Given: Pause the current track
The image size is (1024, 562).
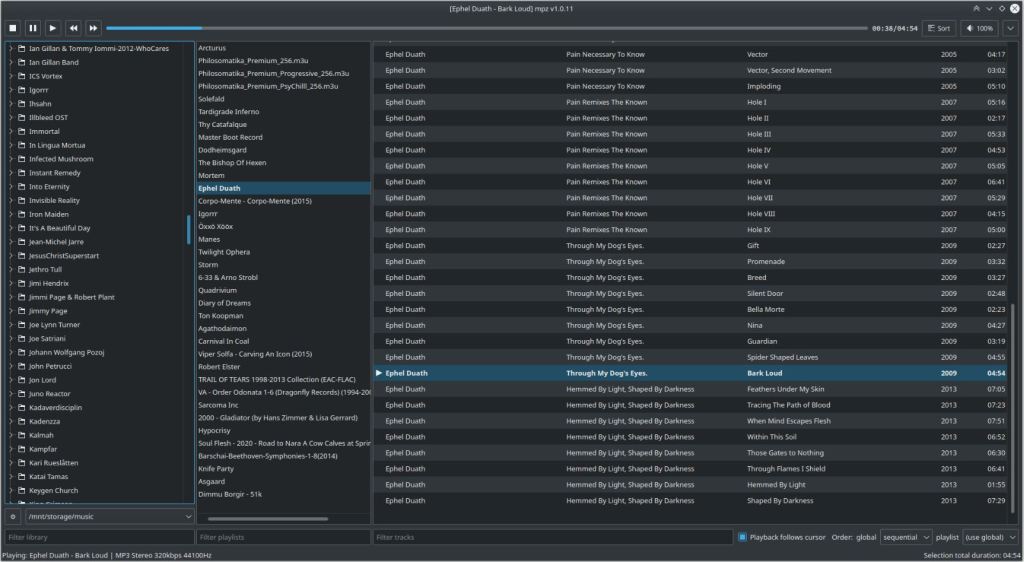Looking at the screenshot, I should click(32, 28).
